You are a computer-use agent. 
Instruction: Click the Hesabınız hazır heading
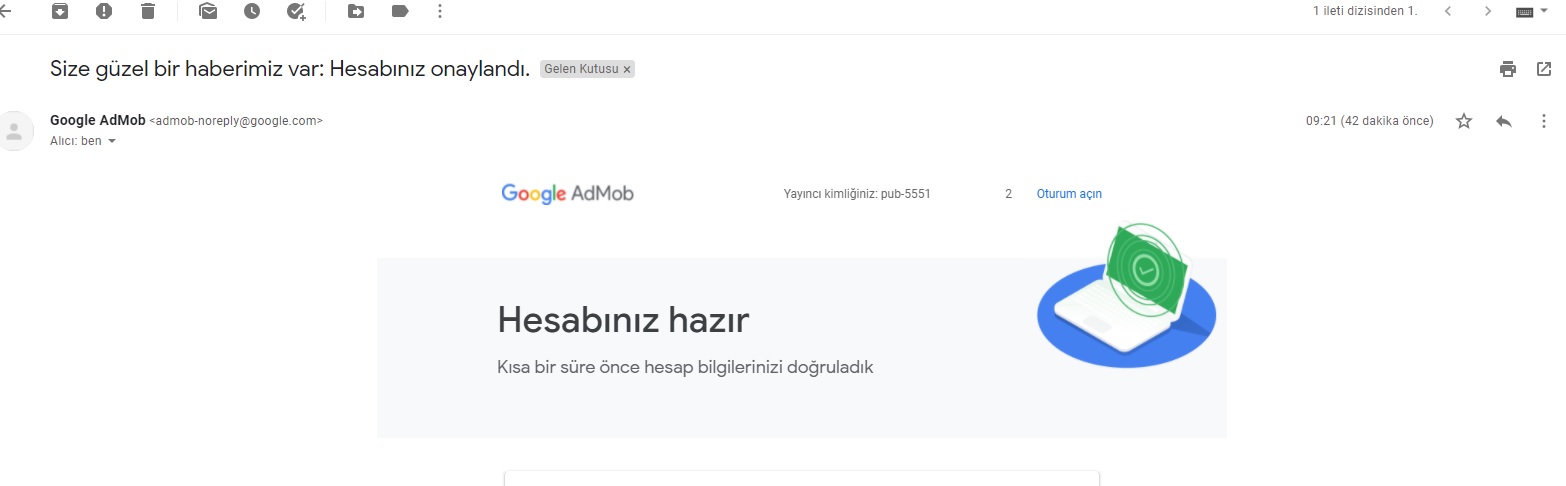[623, 321]
